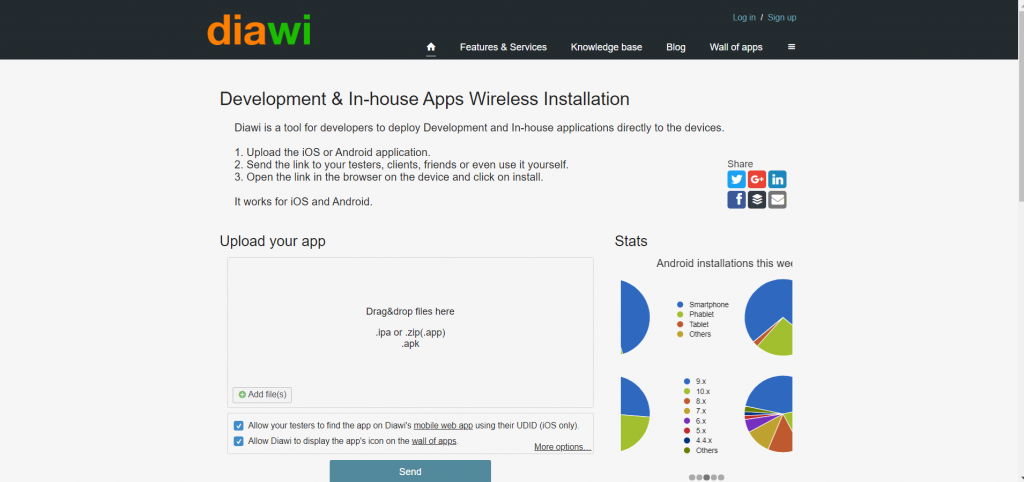
Task: Click the Share label above social icons
Action: (740, 164)
